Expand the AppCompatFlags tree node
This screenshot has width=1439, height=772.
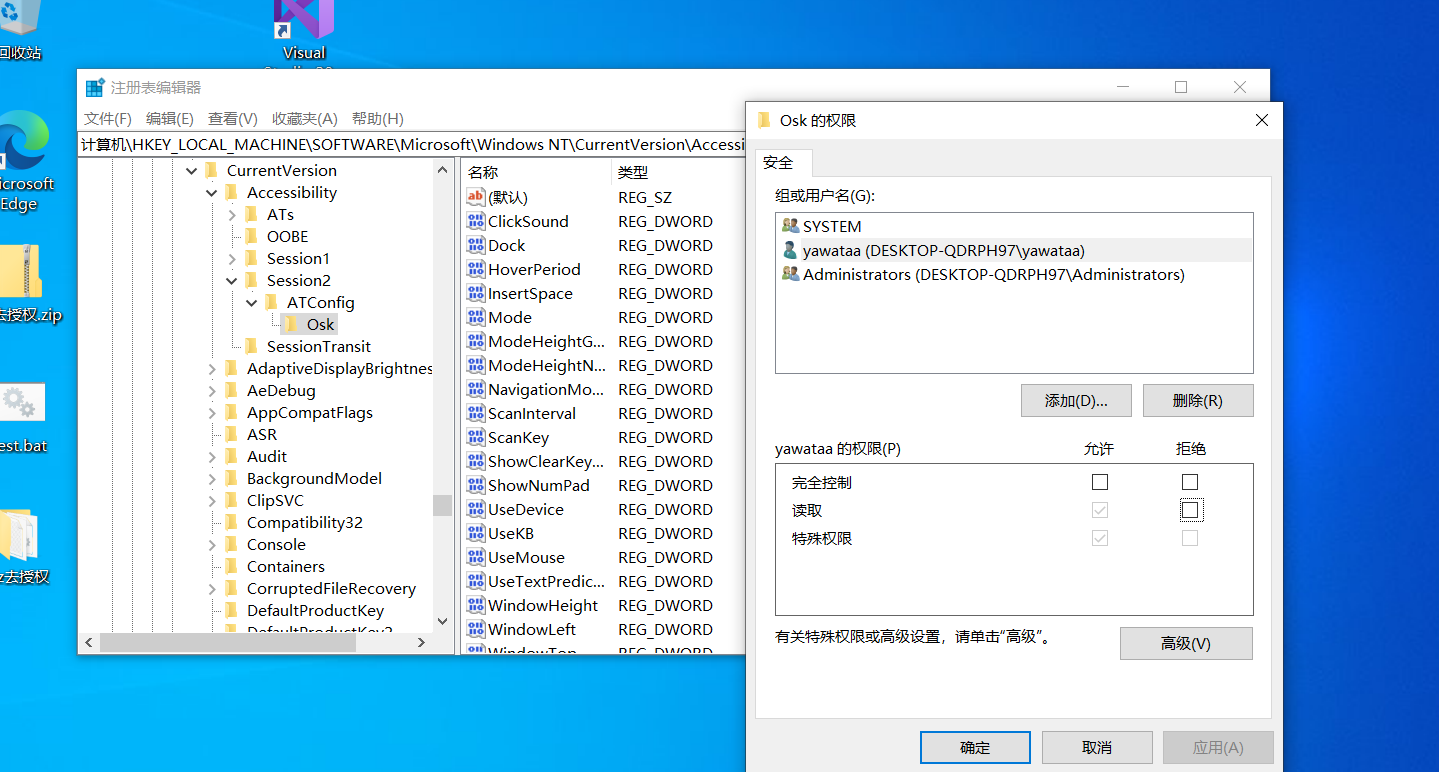click(x=212, y=413)
